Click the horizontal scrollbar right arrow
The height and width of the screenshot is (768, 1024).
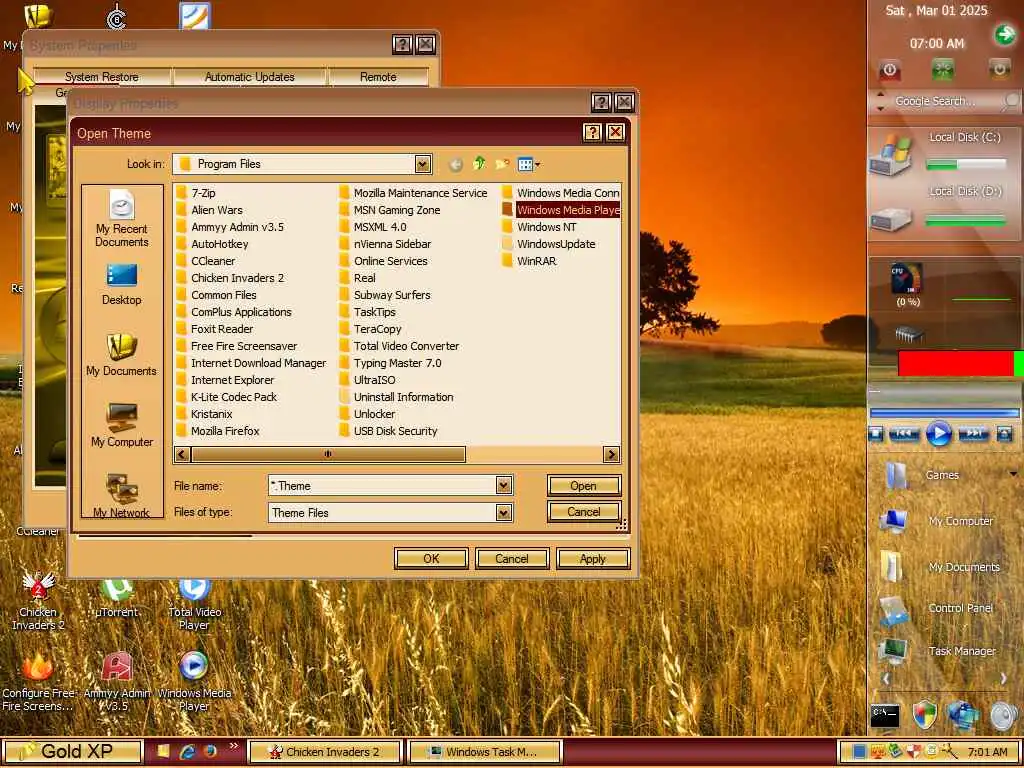tap(611, 454)
